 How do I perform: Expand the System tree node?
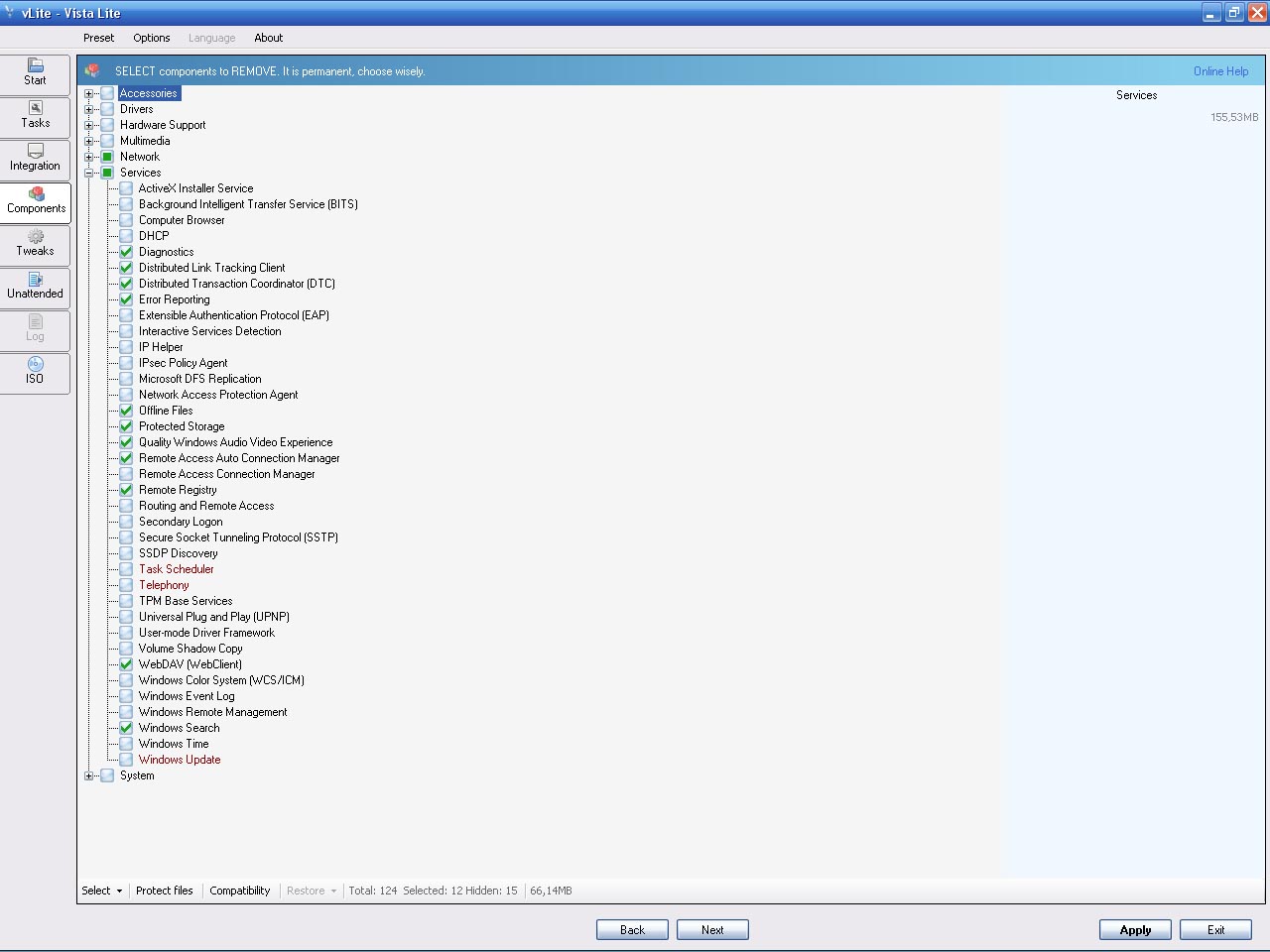(x=88, y=775)
